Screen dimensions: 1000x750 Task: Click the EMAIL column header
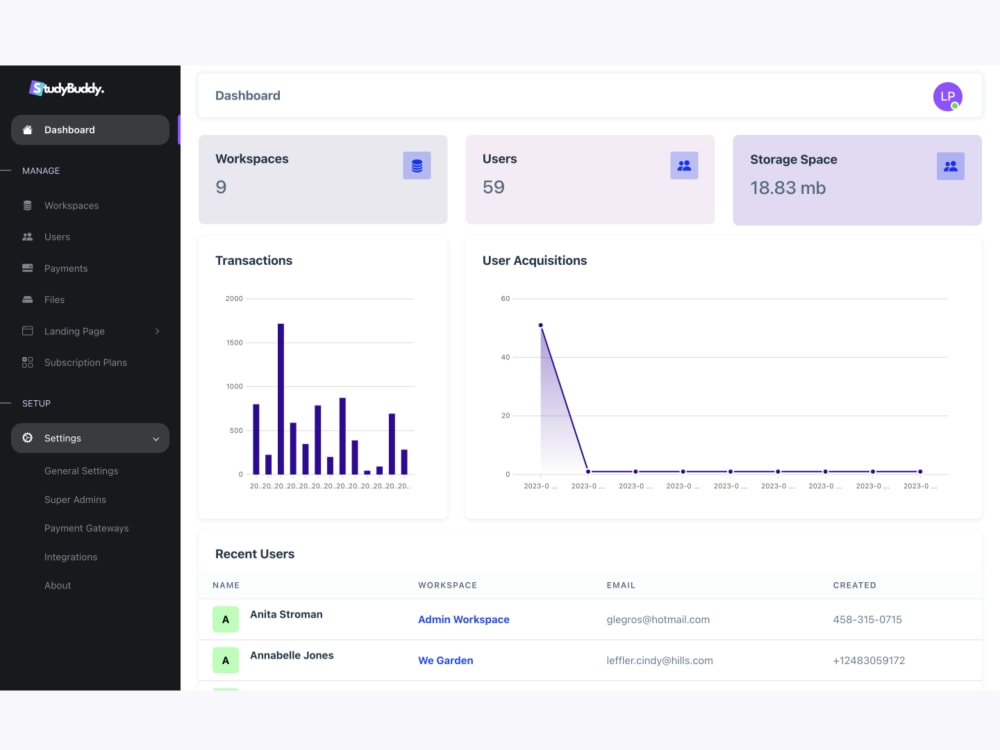click(x=621, y=585)
